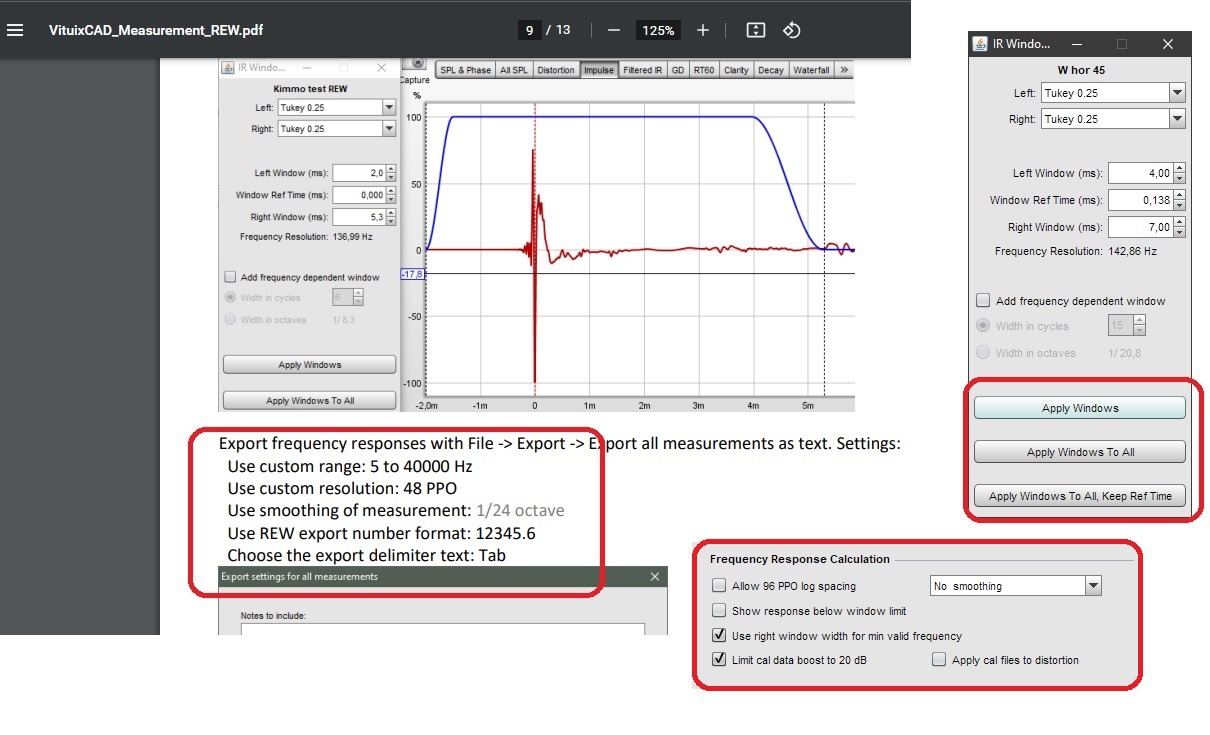The image size is (1210, 735).
Task: Show more graph tabs with » arrow
Action: 844,70
